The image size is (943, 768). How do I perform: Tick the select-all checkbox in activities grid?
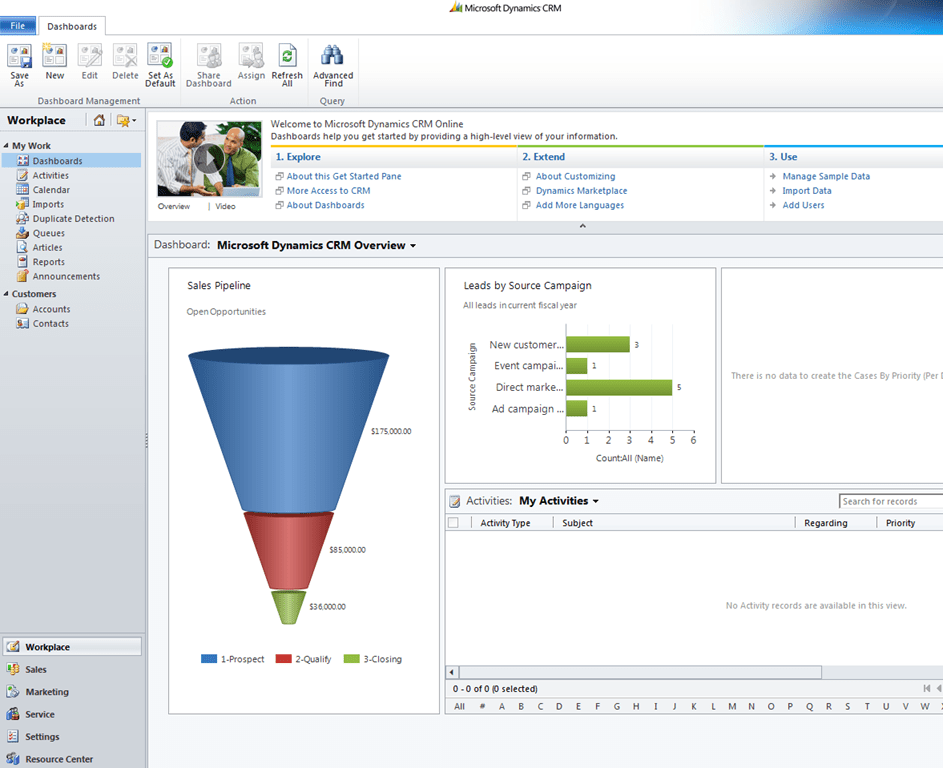pyautogui.click(x=453, y=523)
